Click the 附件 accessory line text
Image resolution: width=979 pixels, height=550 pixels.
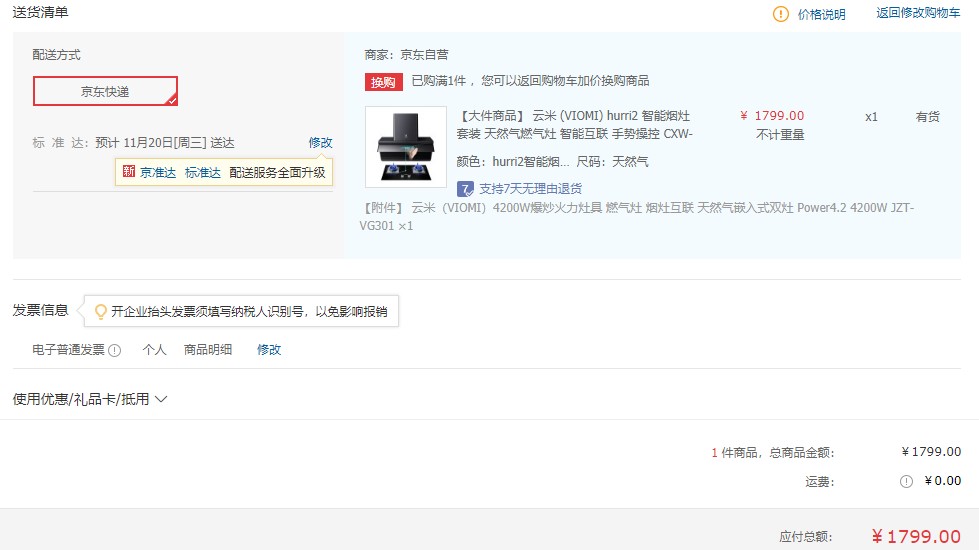(x=637, y=216)
